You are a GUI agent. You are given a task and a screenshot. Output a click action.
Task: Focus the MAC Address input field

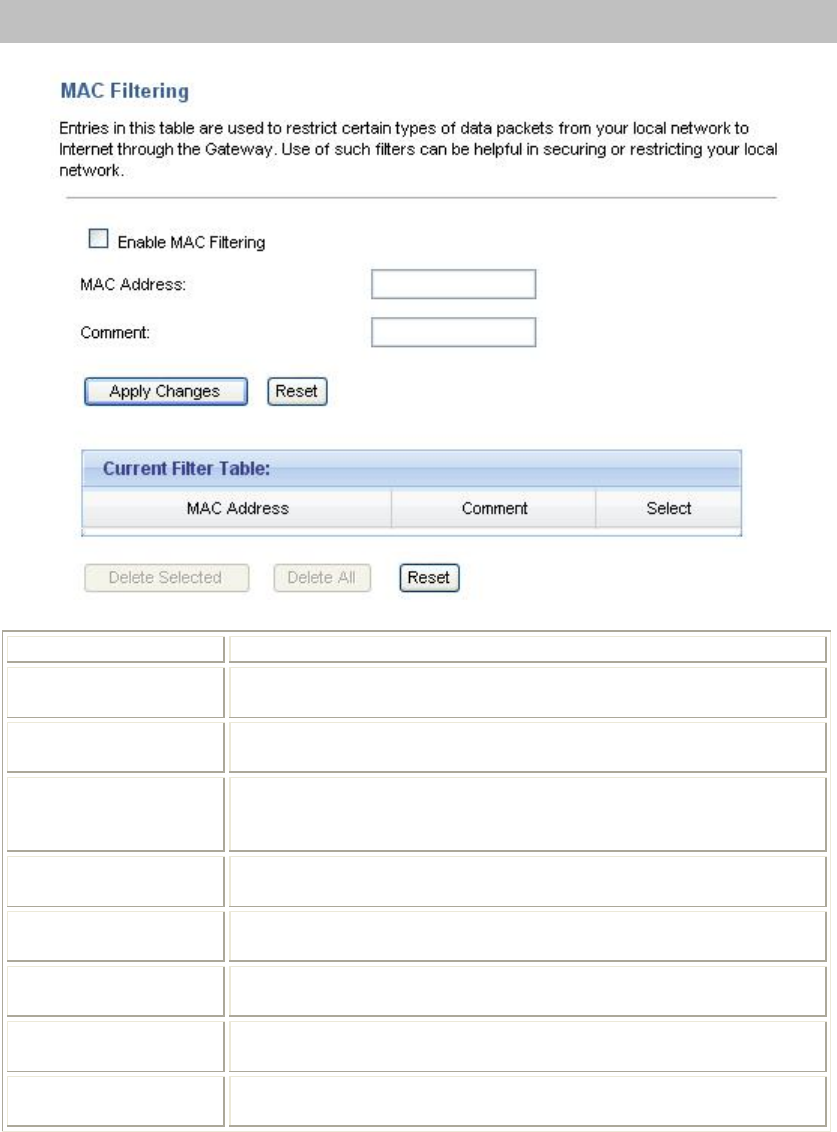pyautogui.click(x=453, y=285)
